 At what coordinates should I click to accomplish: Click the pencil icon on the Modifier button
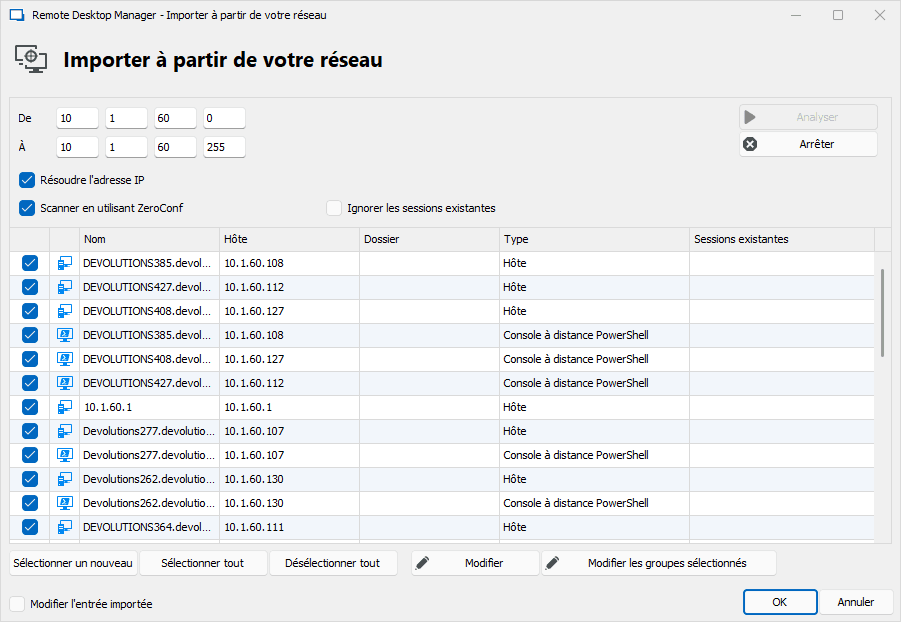422,563
